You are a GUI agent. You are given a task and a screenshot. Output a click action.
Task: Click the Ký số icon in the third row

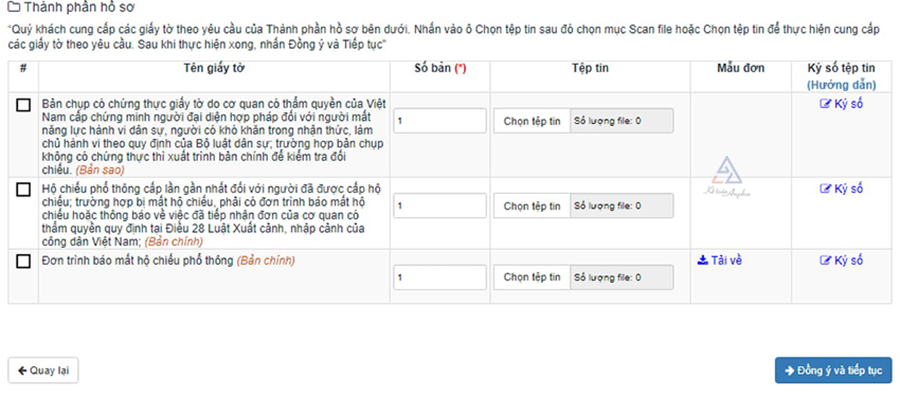coord(825,260)
